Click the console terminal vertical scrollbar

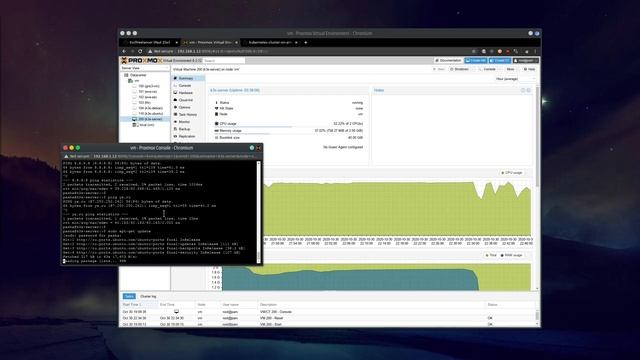[x=258, y=212]
